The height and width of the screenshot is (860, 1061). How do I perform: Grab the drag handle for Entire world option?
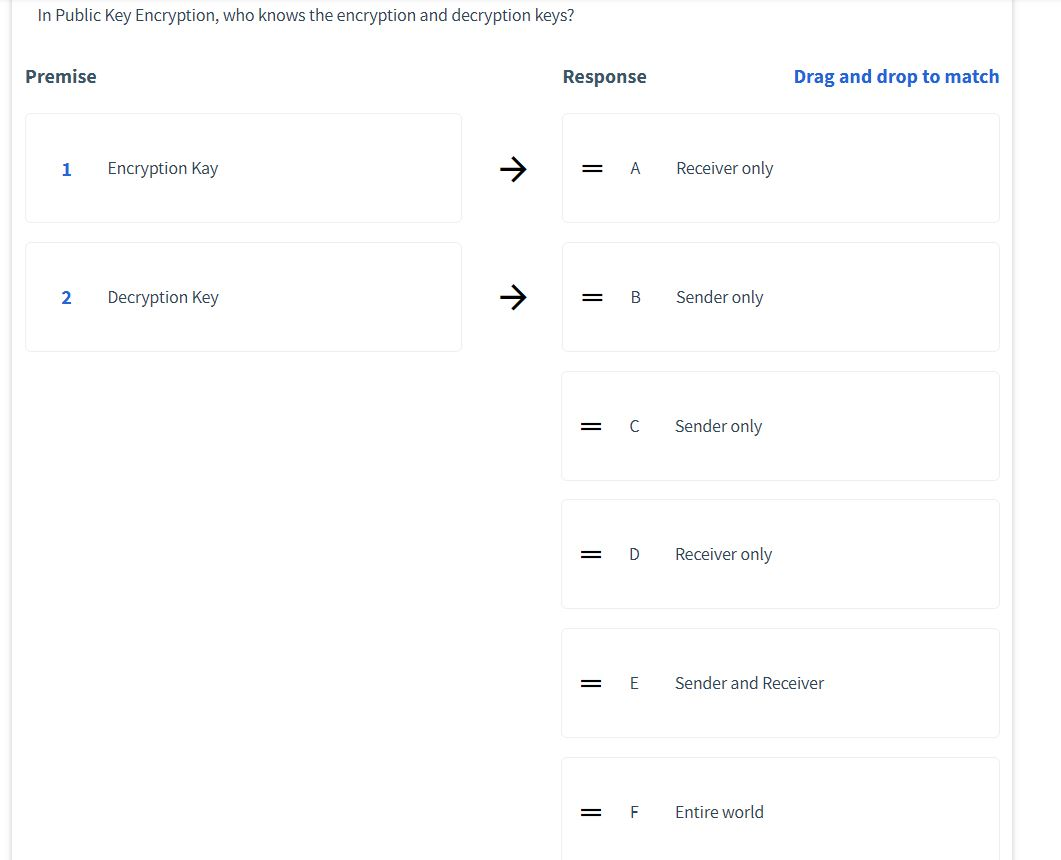point(591,811)
